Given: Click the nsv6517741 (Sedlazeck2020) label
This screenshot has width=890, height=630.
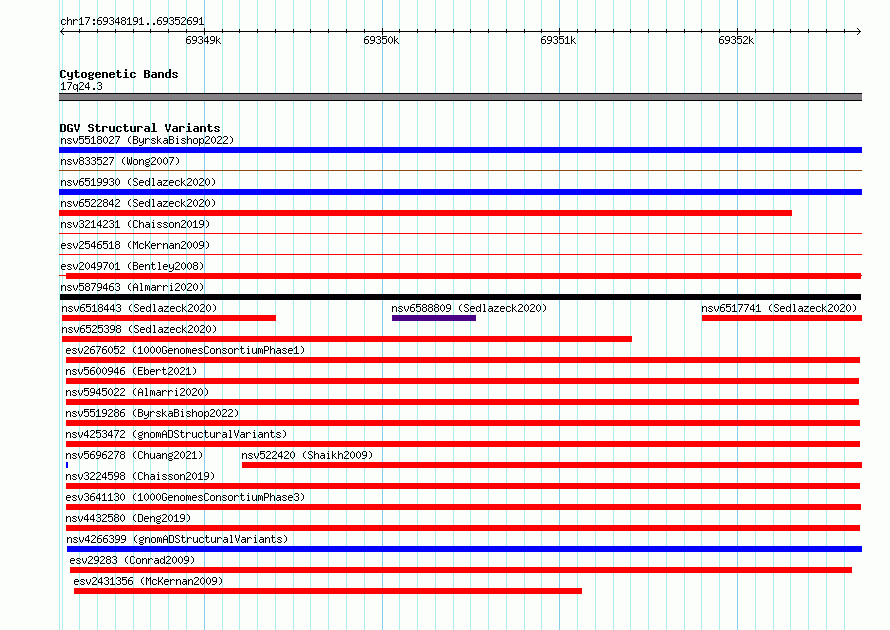Looking at the screenshot, I should 779,308.
